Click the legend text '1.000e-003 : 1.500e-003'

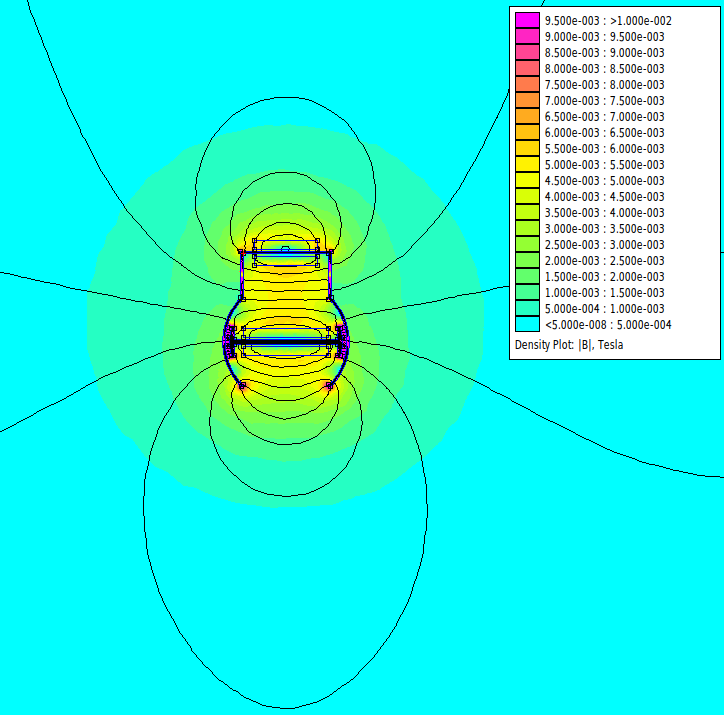pyautogui.click(x=604, y=293)
